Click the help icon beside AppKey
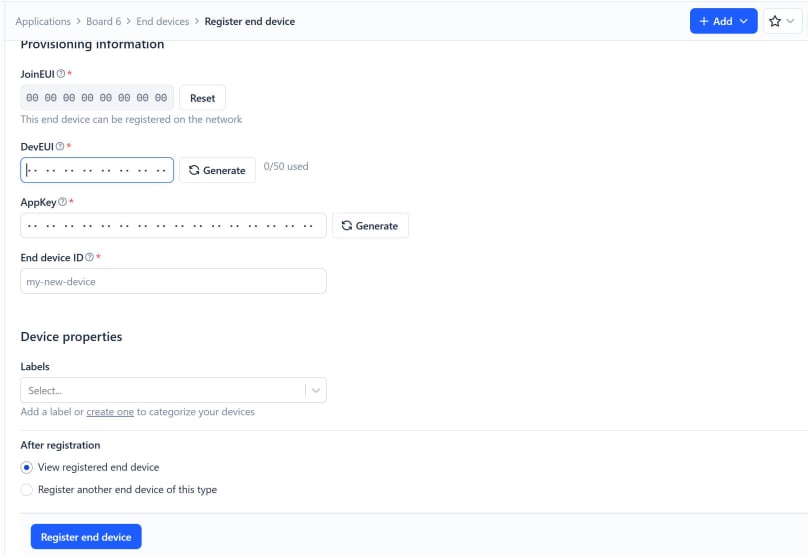Image resolution: width=808 pixels, height=555 pixels. click(62, 202)
